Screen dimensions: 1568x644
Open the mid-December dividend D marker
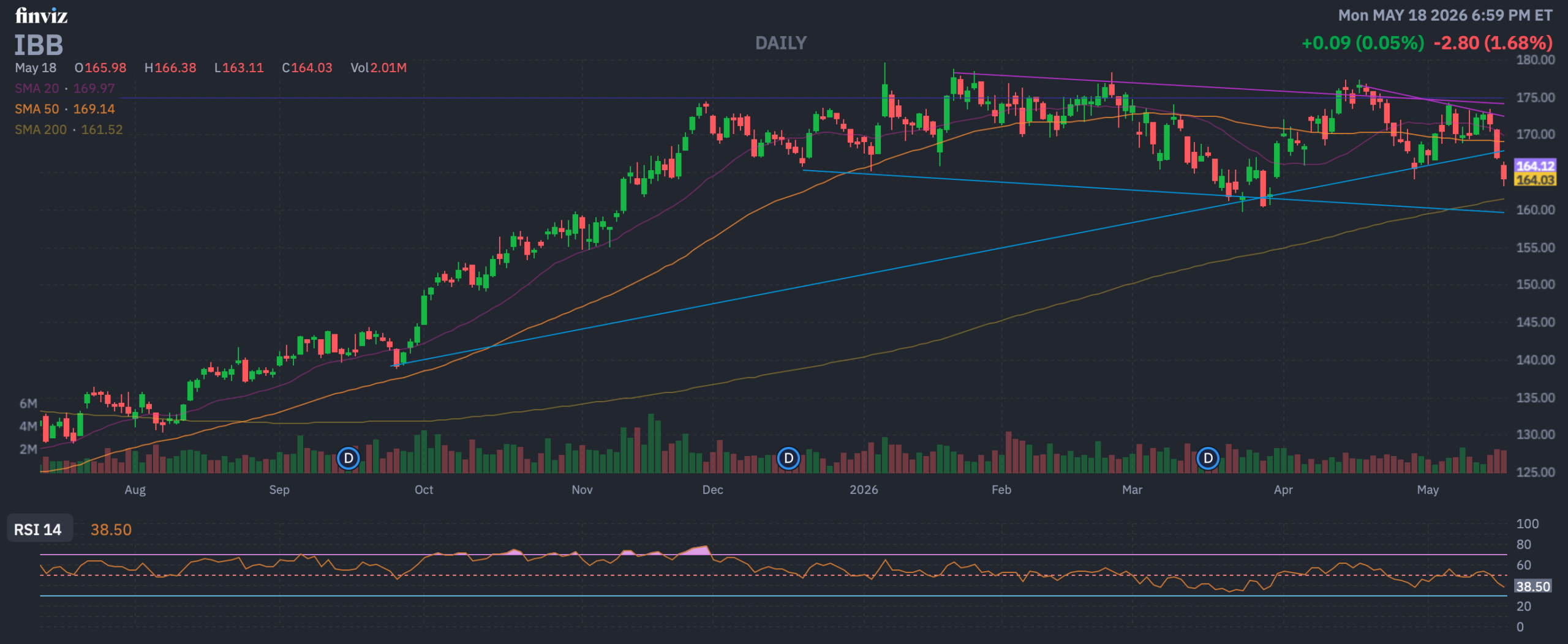[x=788, y=458]
